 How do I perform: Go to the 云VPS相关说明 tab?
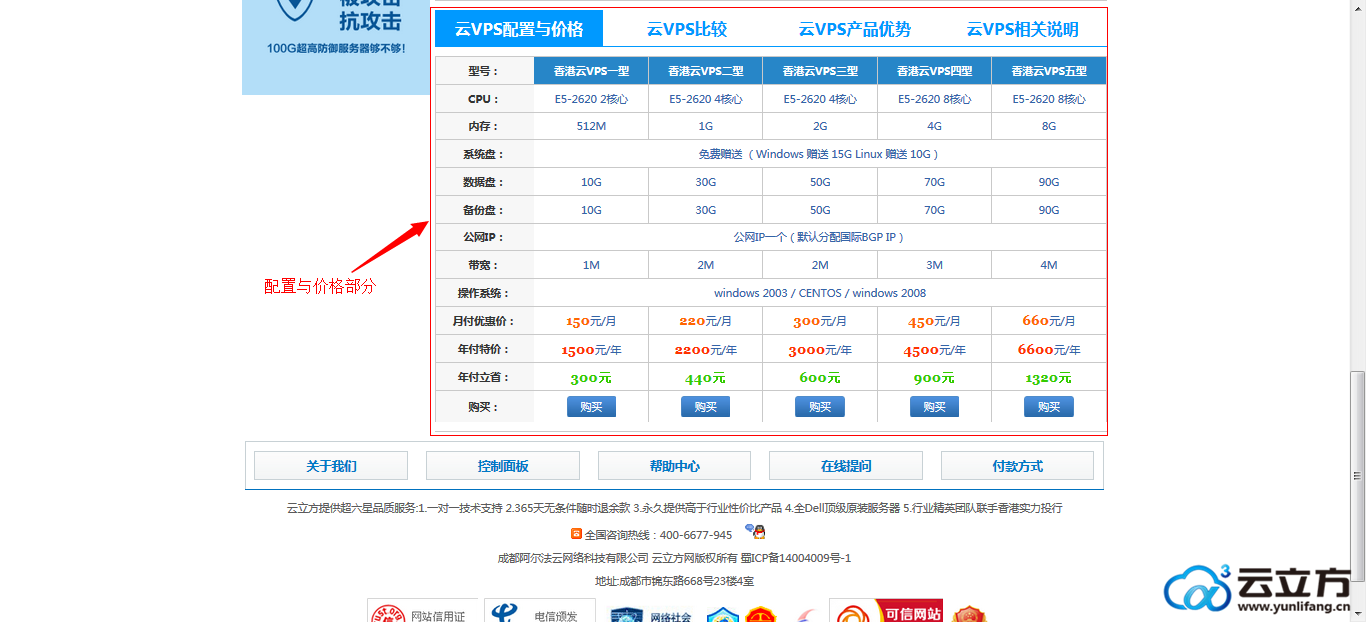coord(1023,29)
